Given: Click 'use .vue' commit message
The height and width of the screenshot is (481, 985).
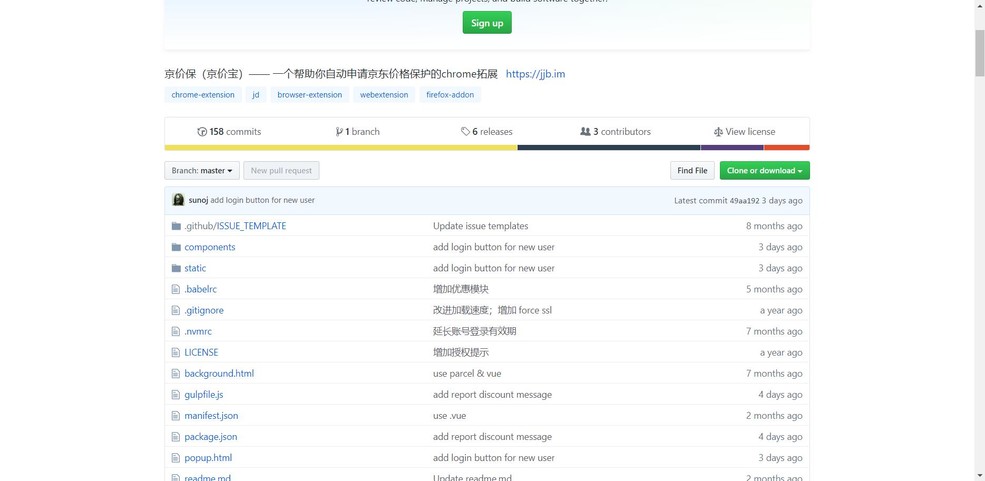Looking at the screenshot, I should tap(449, 416).
